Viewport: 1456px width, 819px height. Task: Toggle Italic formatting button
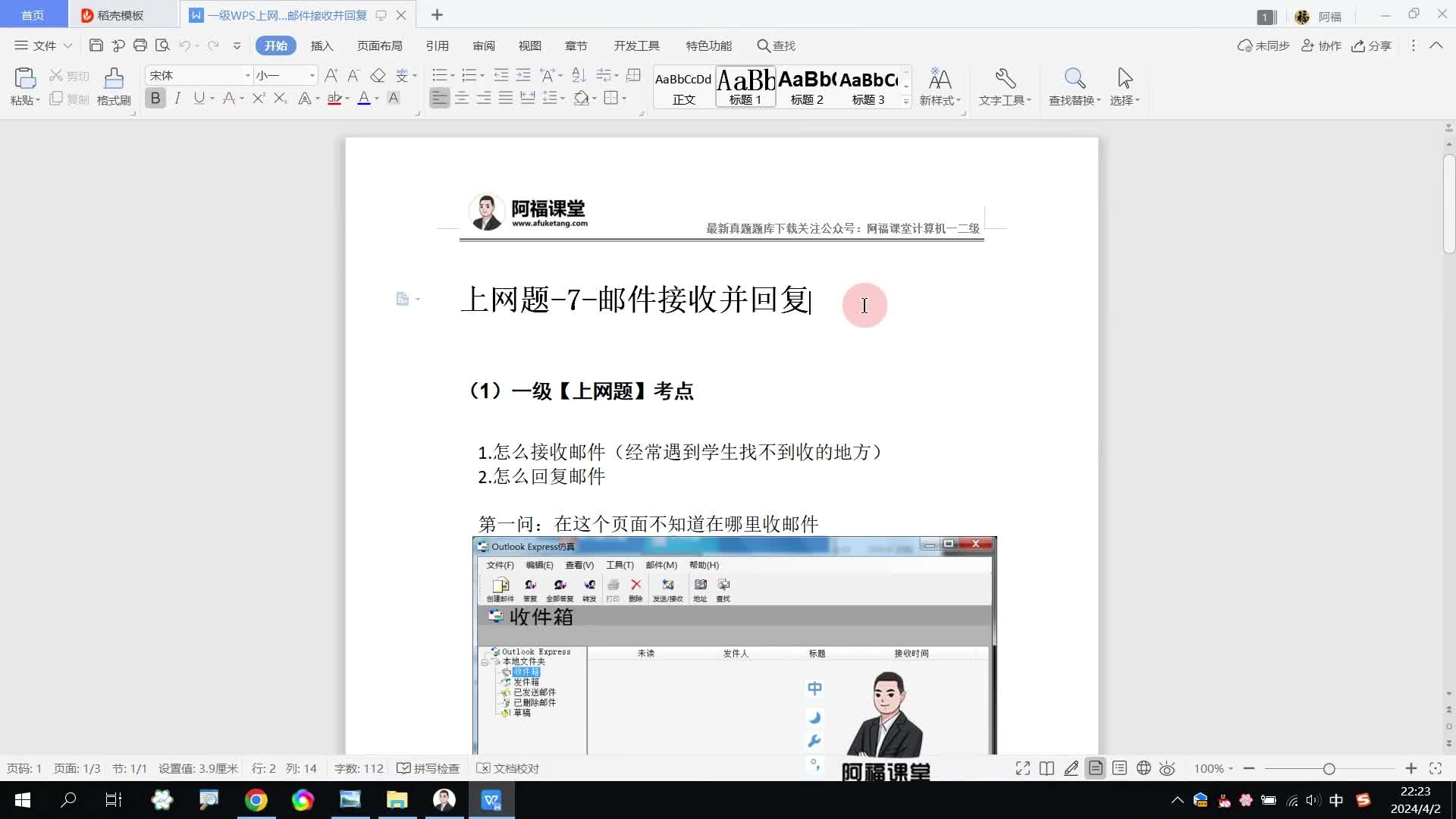[x=177, y=98]
